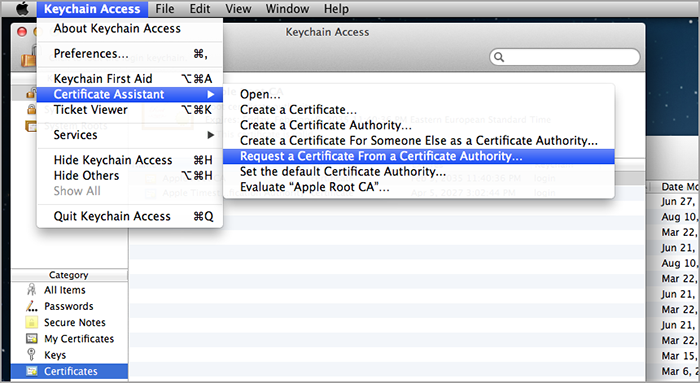The image size is (700, 383).
Task: Click the Category list header
Action: tap(69, 275)
